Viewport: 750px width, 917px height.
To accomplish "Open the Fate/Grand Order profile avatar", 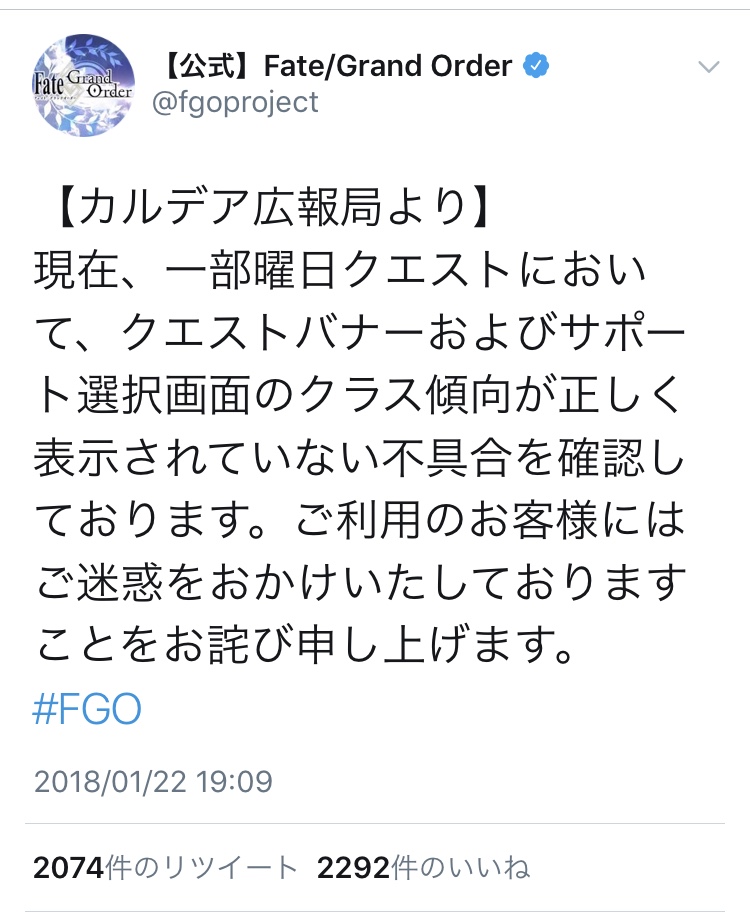I will pyautogui.click(x=84, y=84).
